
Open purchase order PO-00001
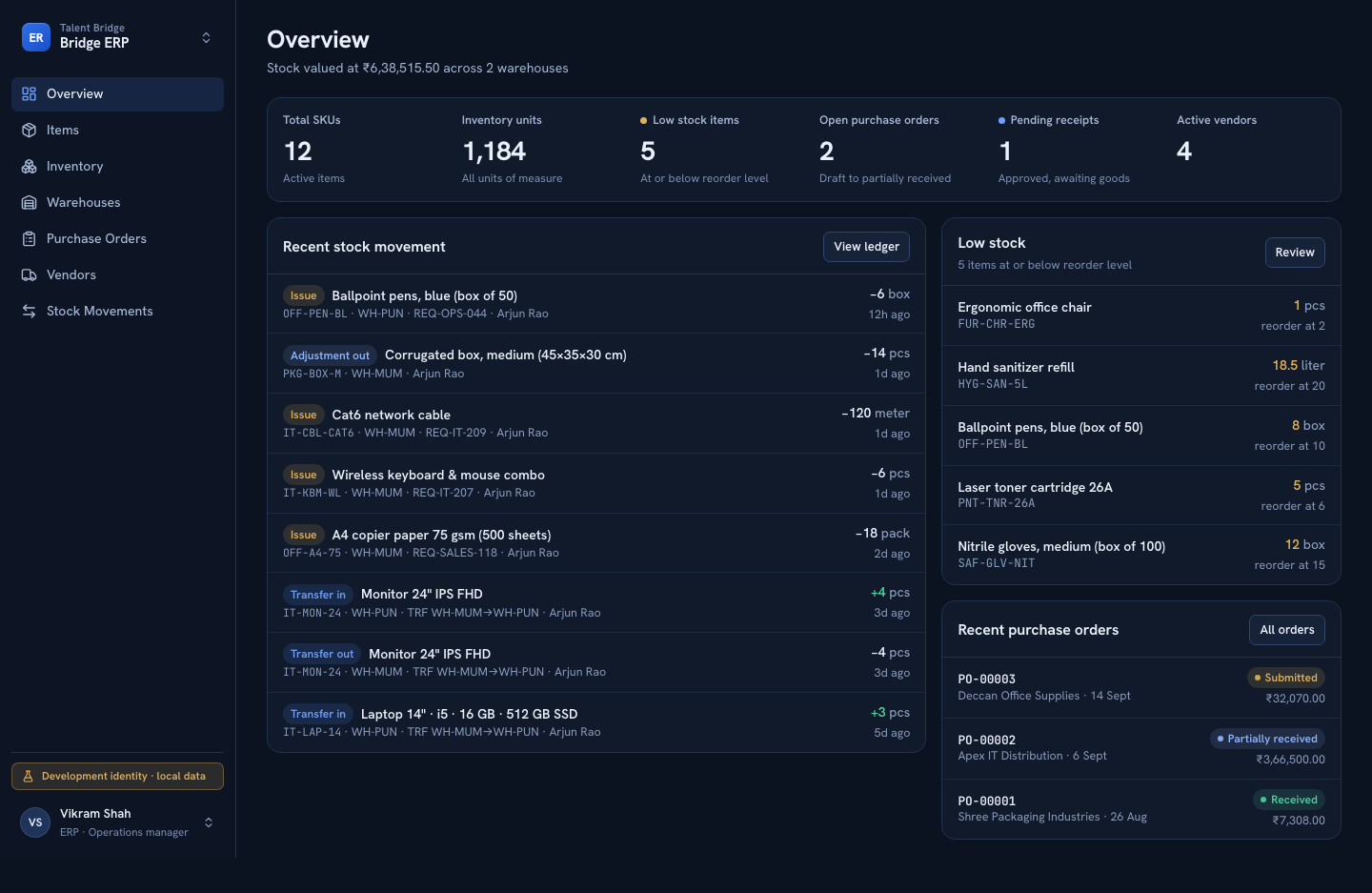(x=1140, y=809)
